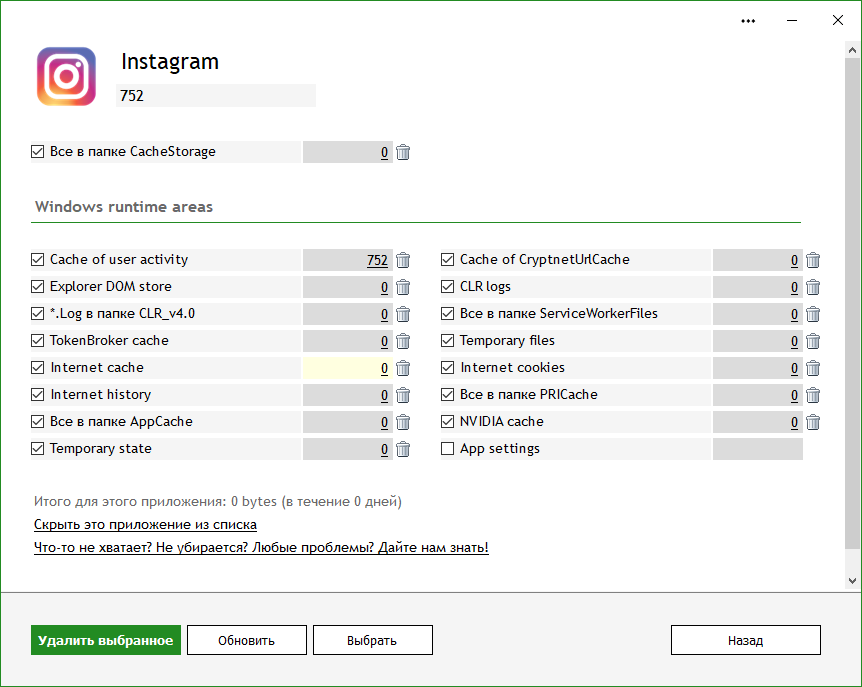Open the 0 value link for NVIDIA cache
This screenshot has width=862, height=687.
coord(794,422)
